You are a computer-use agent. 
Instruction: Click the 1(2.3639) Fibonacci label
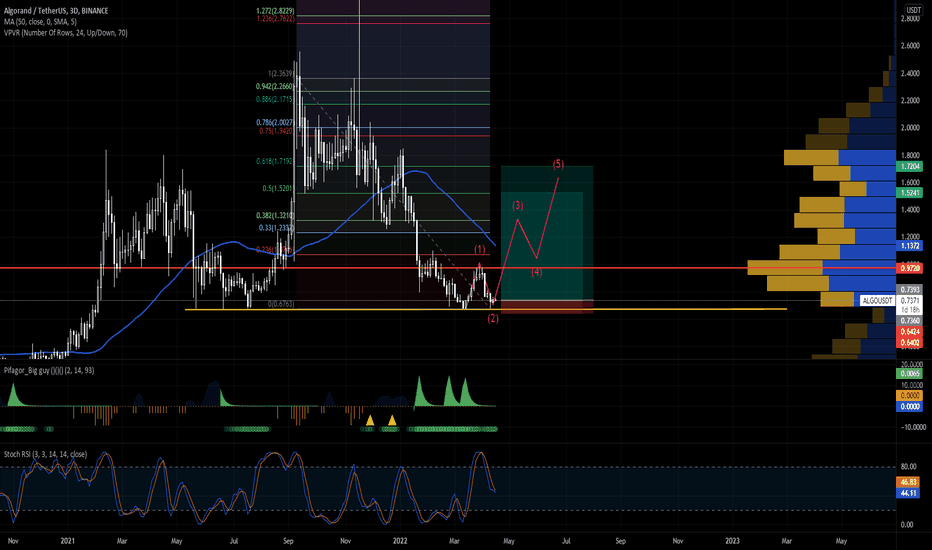click(x=281, y=74)
